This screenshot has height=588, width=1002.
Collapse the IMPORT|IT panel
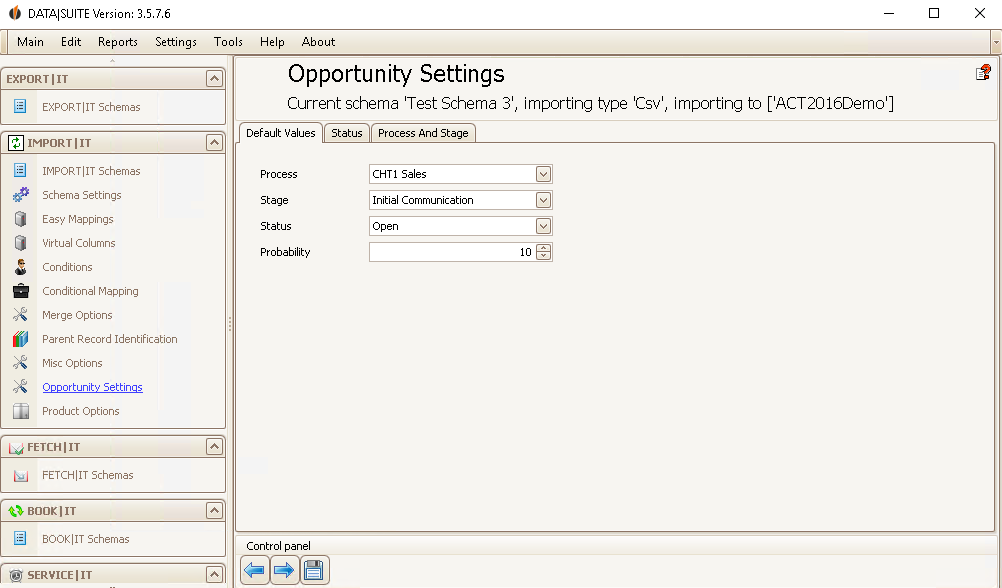214,143
